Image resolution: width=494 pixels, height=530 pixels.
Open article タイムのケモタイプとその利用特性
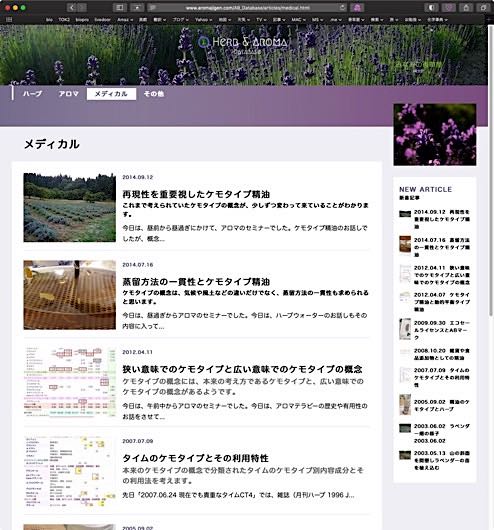(195, 458)
